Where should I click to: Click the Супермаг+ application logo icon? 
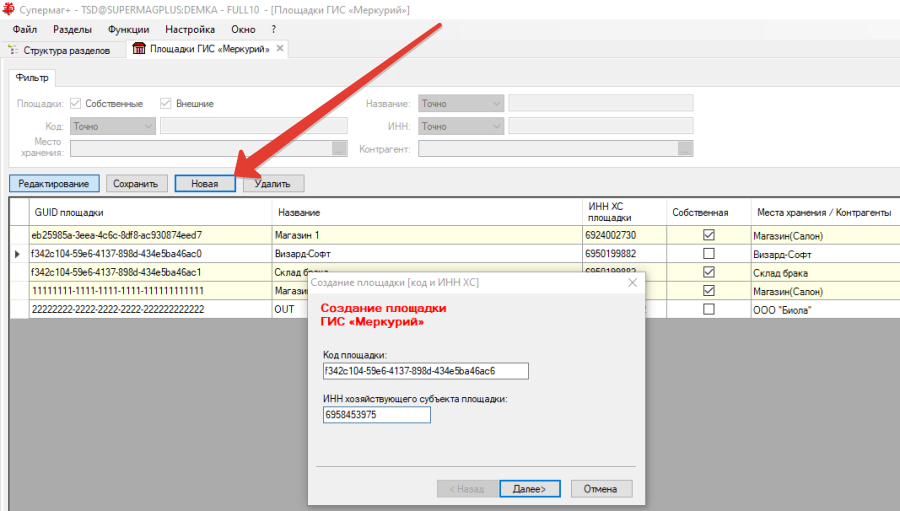pos(8,9)
